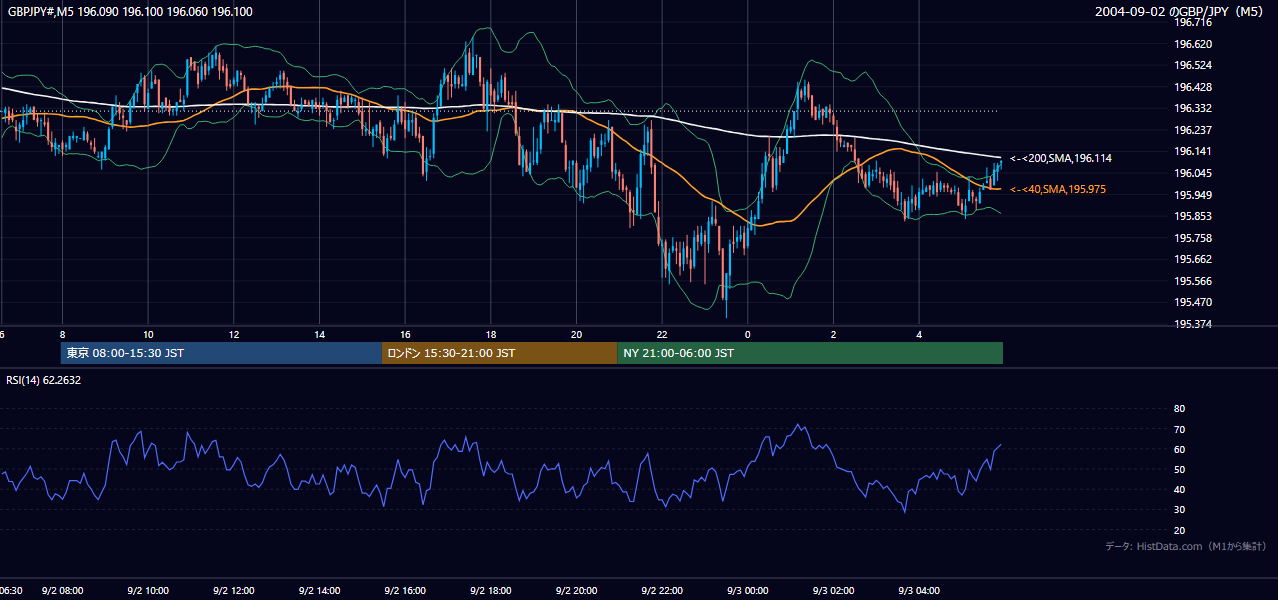The width and height of the screenshot is (1278, 600).
Task: Click the 9/2 14:00 time label
Action: pyautogui.click(x=319, y=590)
